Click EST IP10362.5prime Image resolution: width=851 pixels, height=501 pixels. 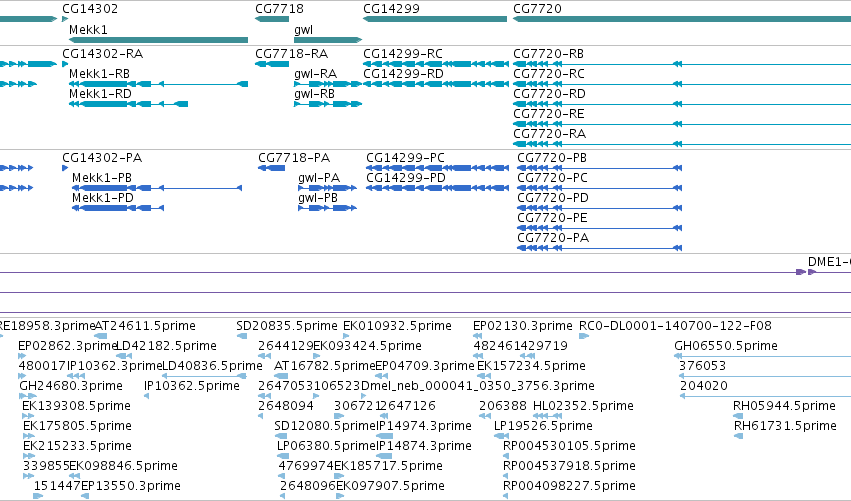[192, 386]
